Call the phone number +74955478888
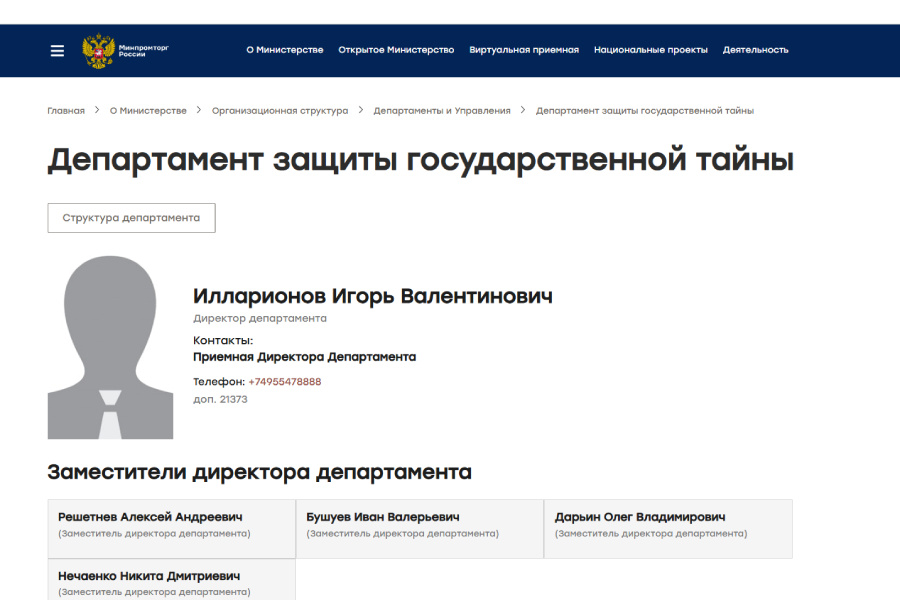The image size is (900, 600). pos(285,382)
